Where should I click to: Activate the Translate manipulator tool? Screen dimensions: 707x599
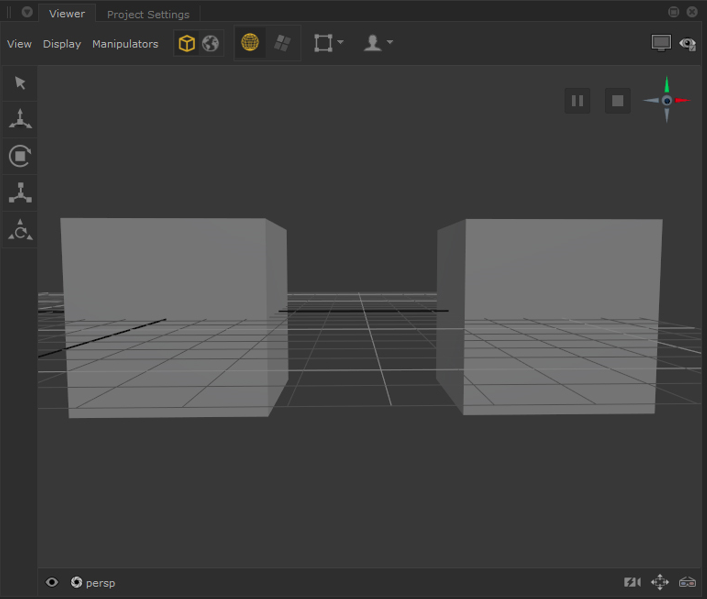tap(20, 119)
